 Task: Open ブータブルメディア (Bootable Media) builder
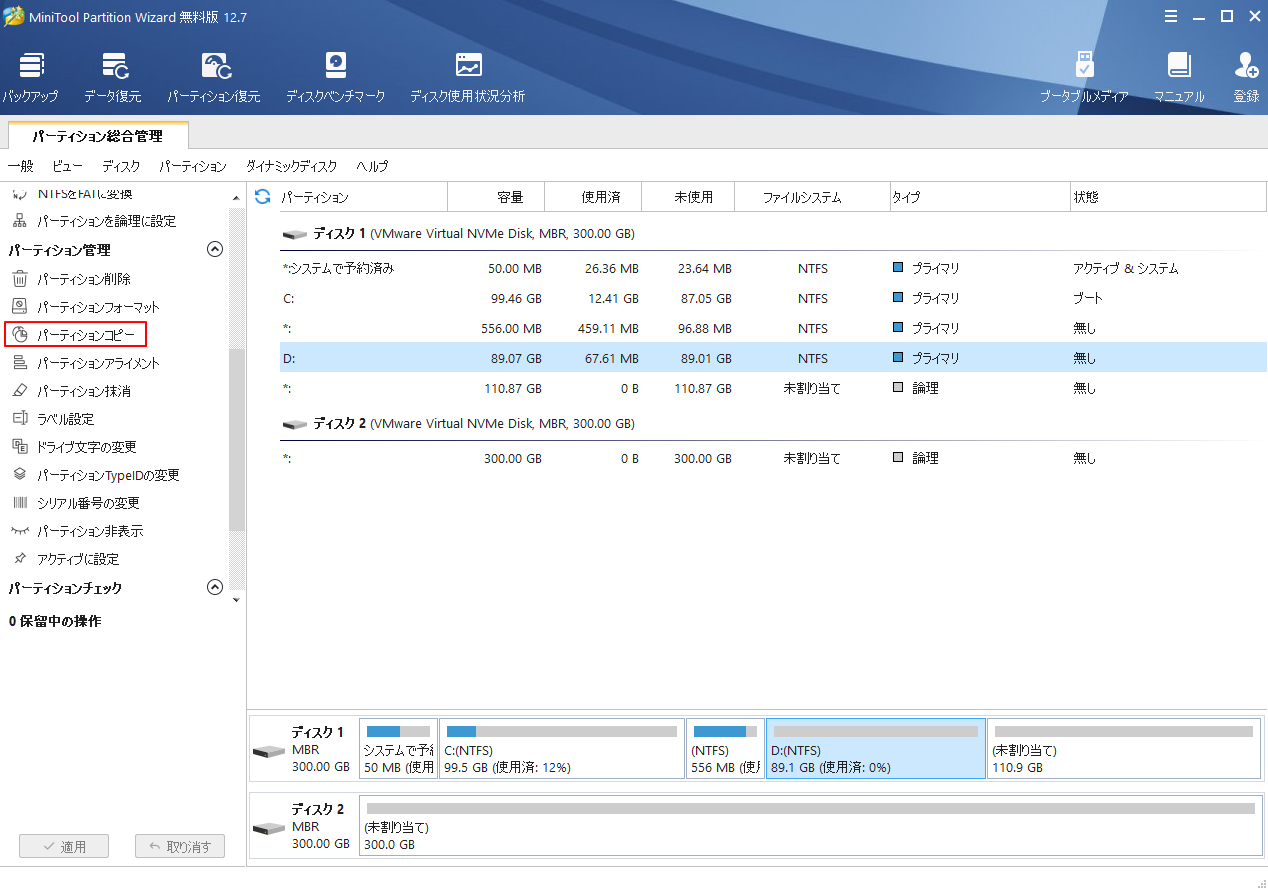pos(1084,75)
